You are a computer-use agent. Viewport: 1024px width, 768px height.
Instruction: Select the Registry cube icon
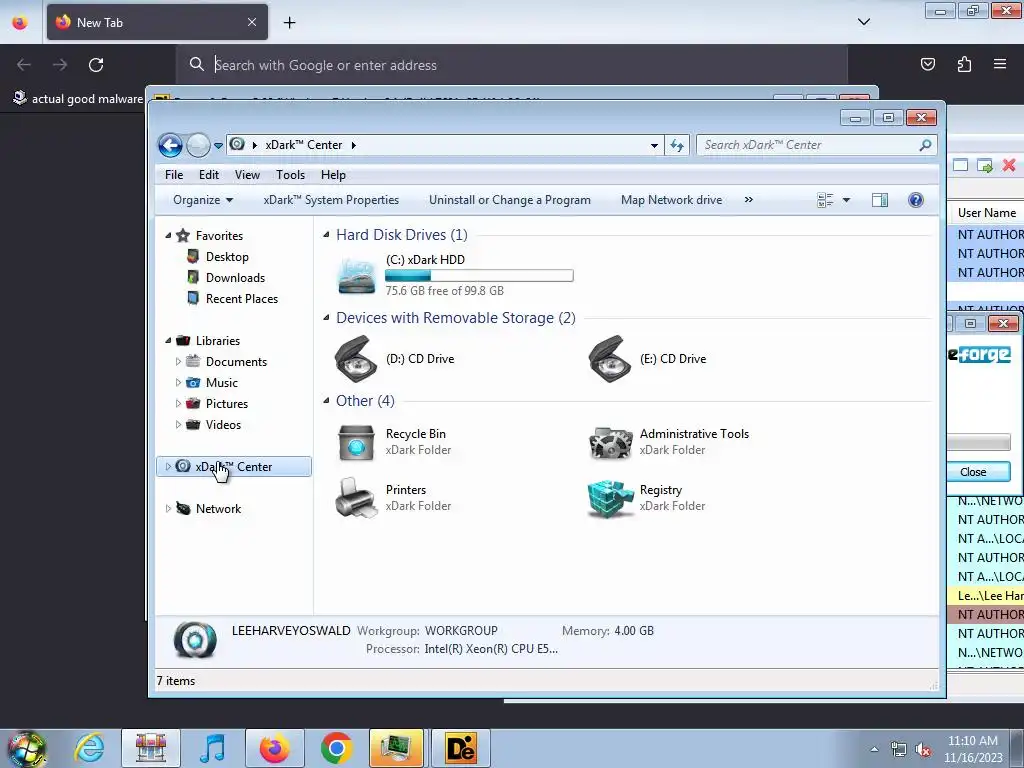[x=610, y=499]
